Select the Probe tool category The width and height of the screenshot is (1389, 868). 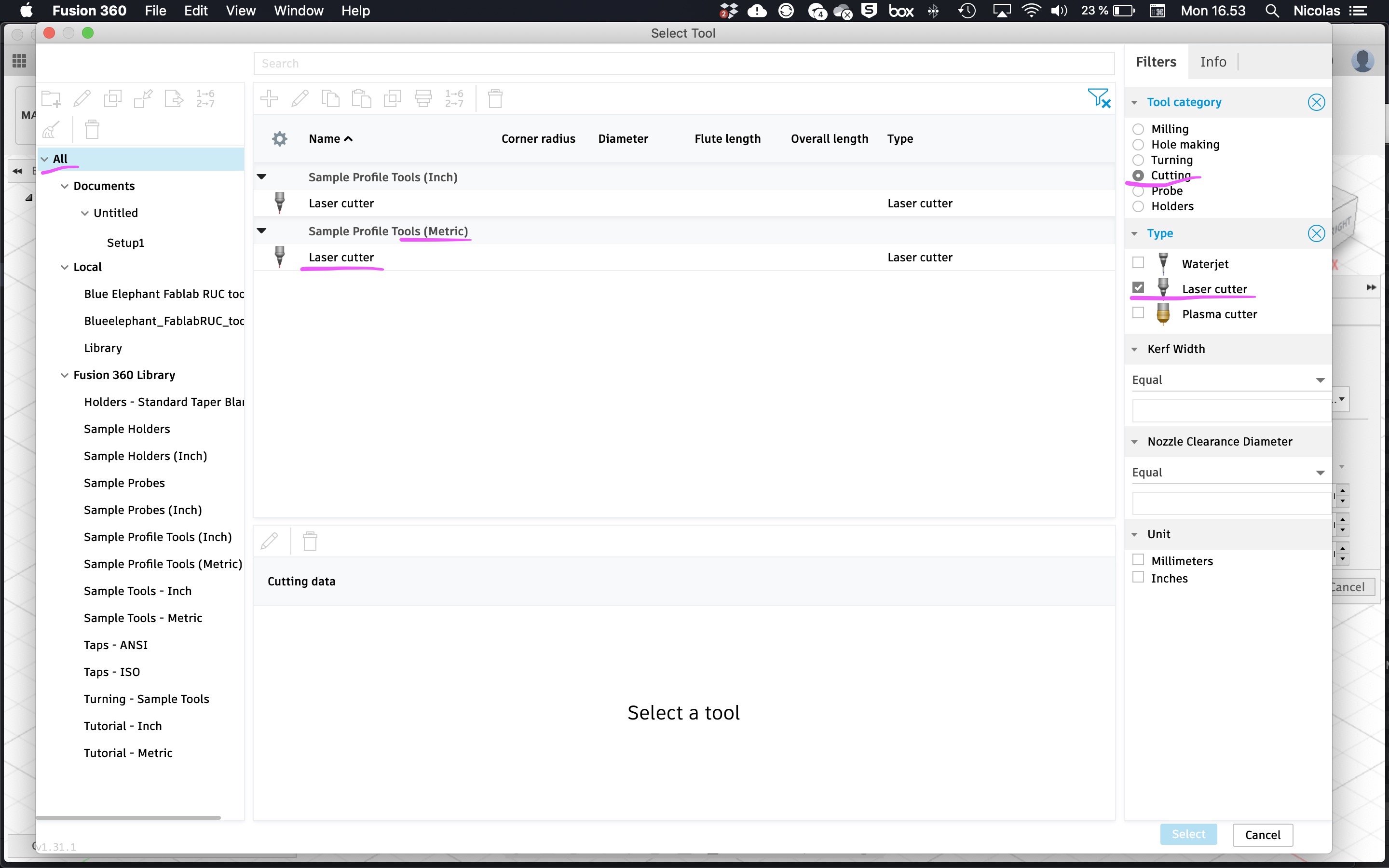click(x=1138, y=191)
